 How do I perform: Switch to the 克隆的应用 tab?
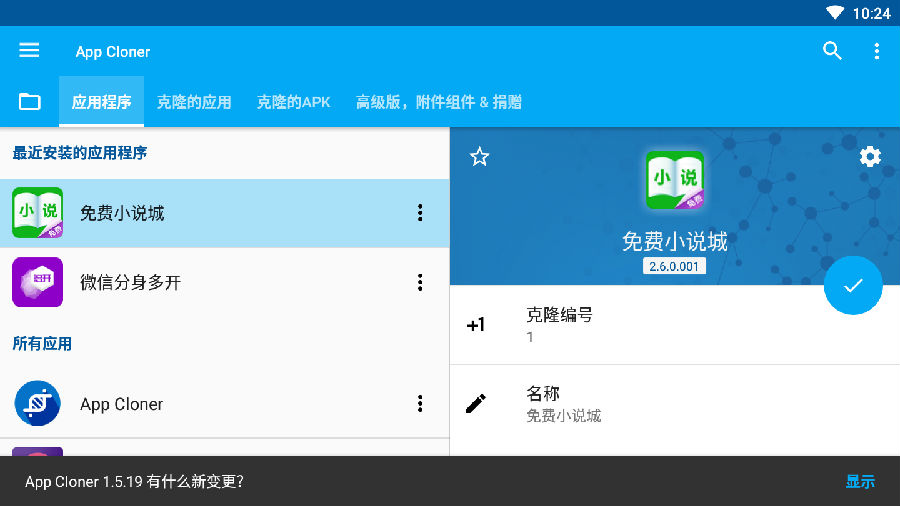point(194,102)
